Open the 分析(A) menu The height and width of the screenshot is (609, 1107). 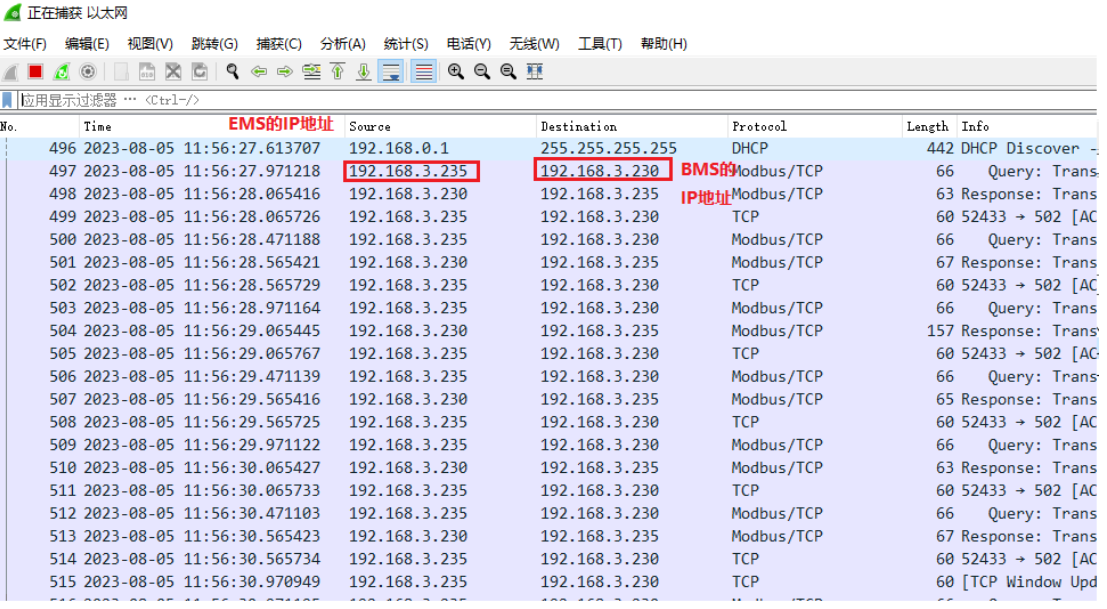tap(343, 44)
